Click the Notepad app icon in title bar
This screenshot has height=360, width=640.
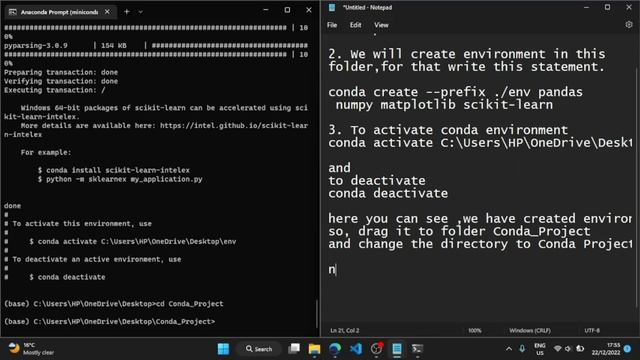332,7
